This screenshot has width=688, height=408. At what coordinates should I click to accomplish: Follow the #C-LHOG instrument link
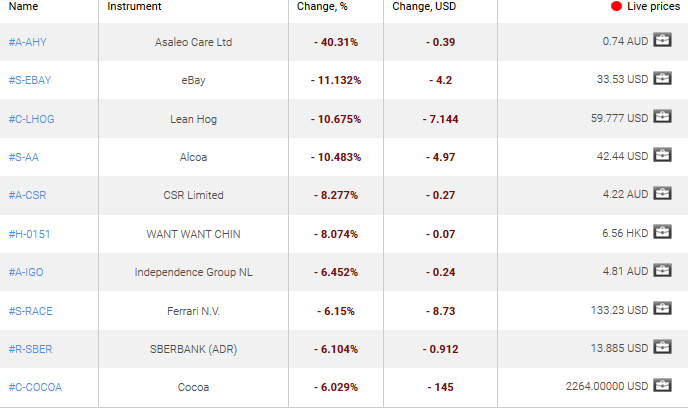30,119
